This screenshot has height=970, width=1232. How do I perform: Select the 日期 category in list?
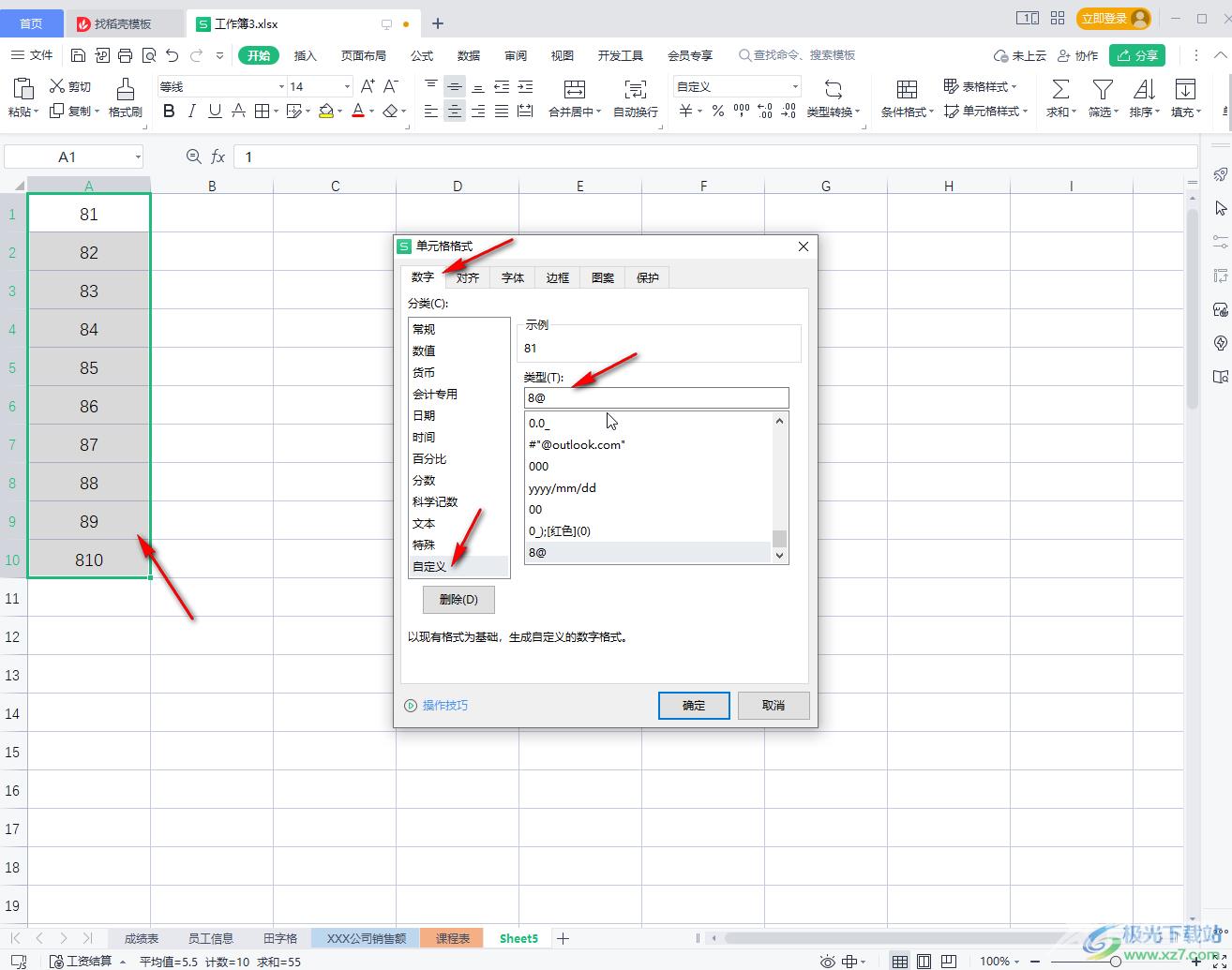[x=458, y=415]
